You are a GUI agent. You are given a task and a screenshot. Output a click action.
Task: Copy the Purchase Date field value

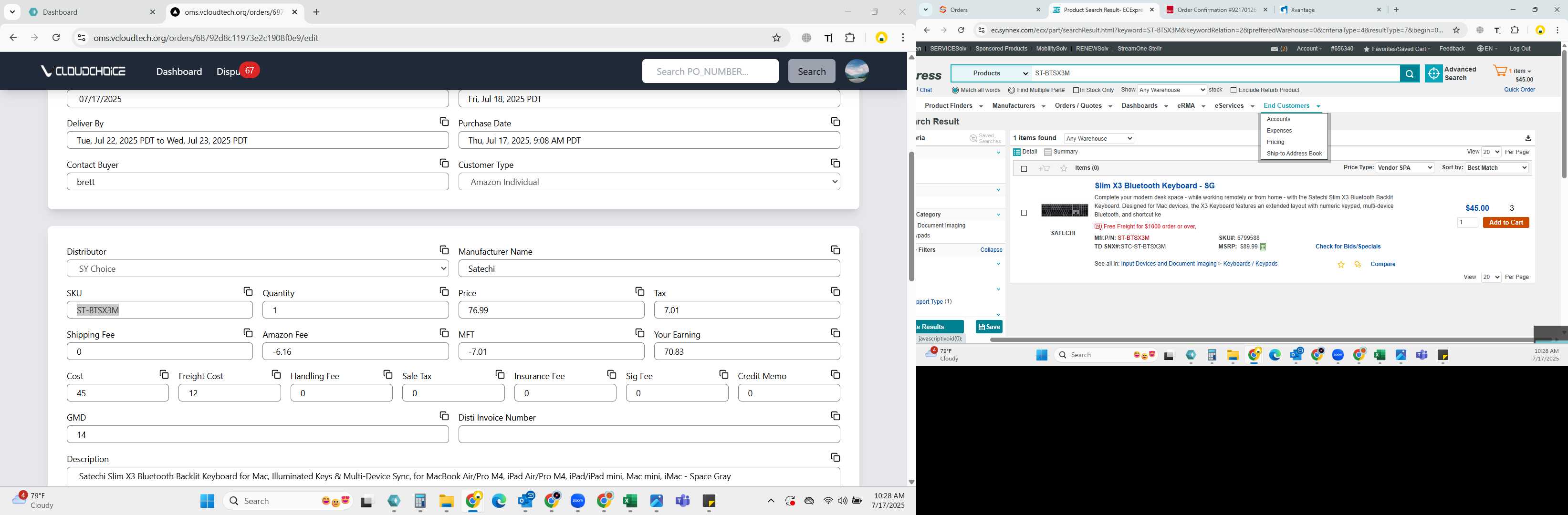835,122
